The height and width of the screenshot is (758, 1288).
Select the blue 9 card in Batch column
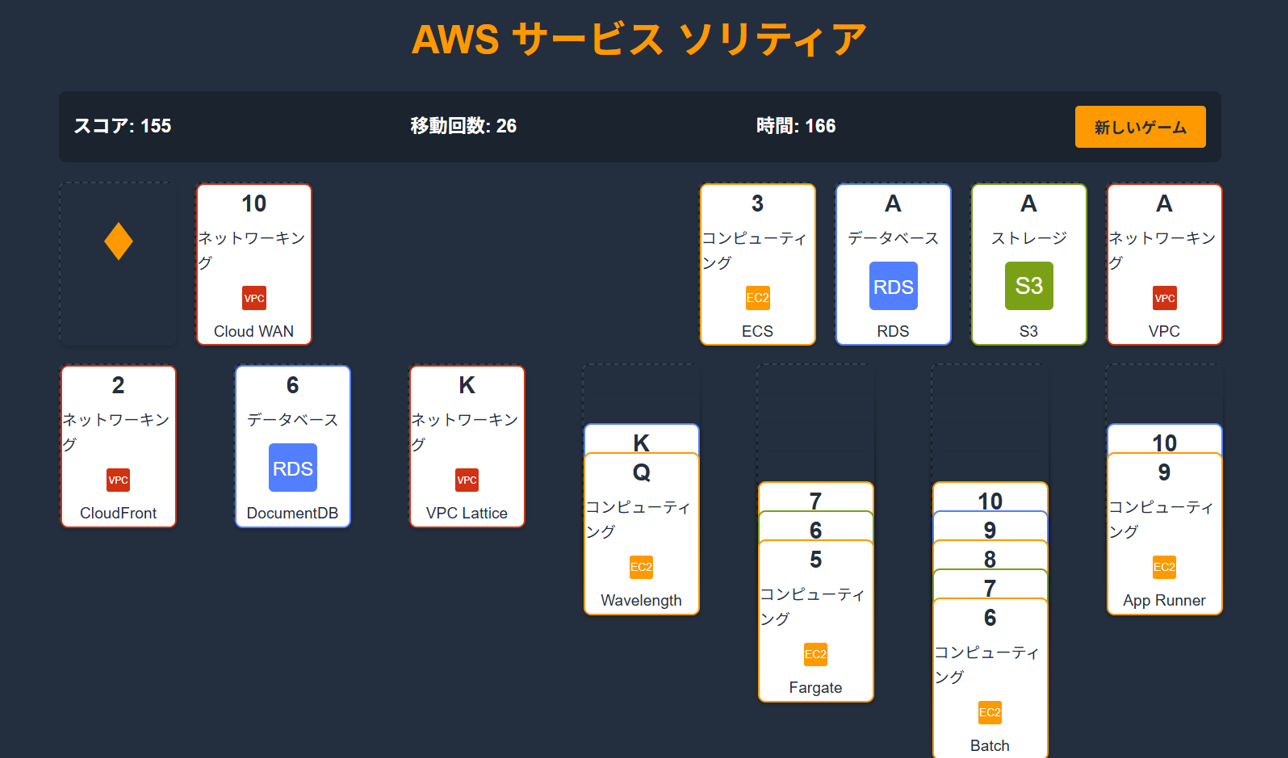[990, 526]
